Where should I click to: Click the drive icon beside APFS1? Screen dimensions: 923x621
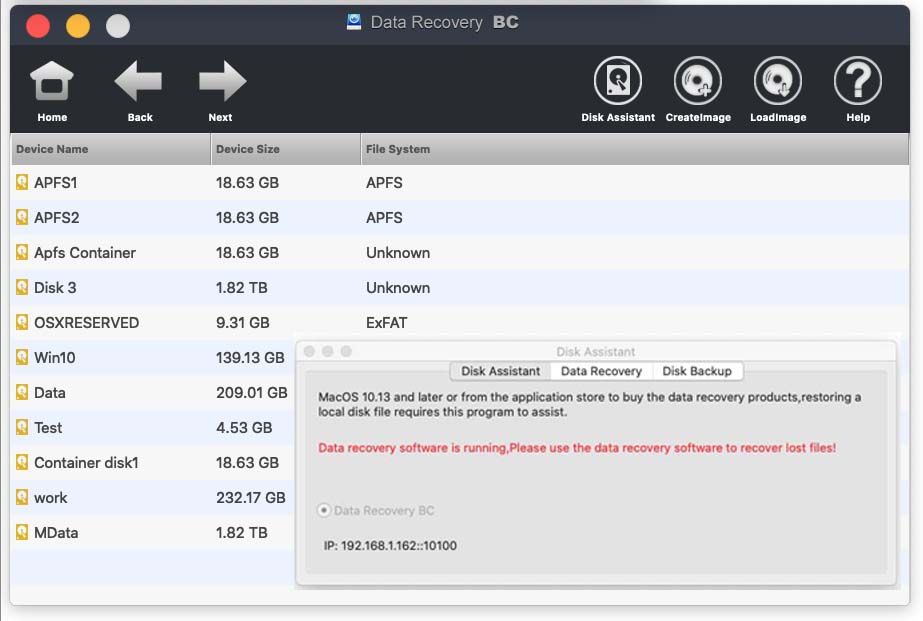pyautogui.click(x=22, y=182)
